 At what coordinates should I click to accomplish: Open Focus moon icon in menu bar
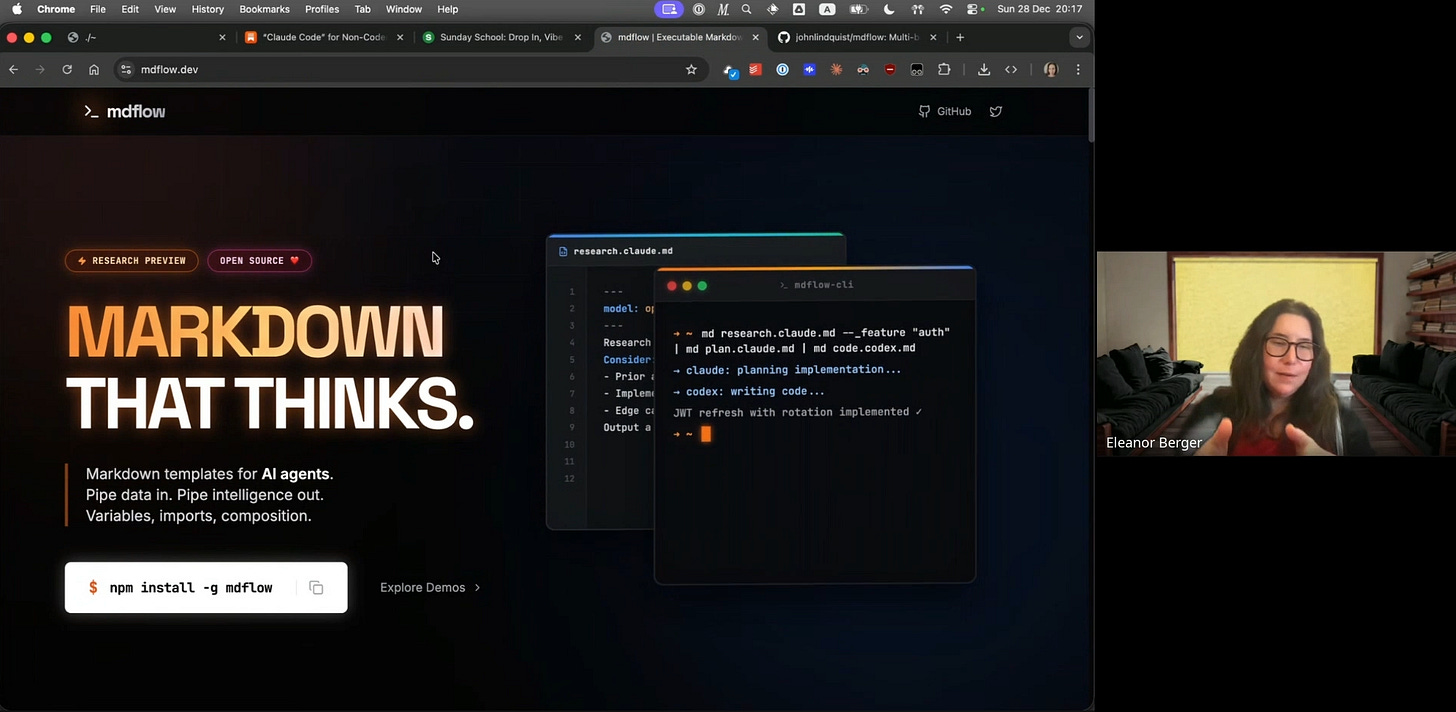click(889, 9)
